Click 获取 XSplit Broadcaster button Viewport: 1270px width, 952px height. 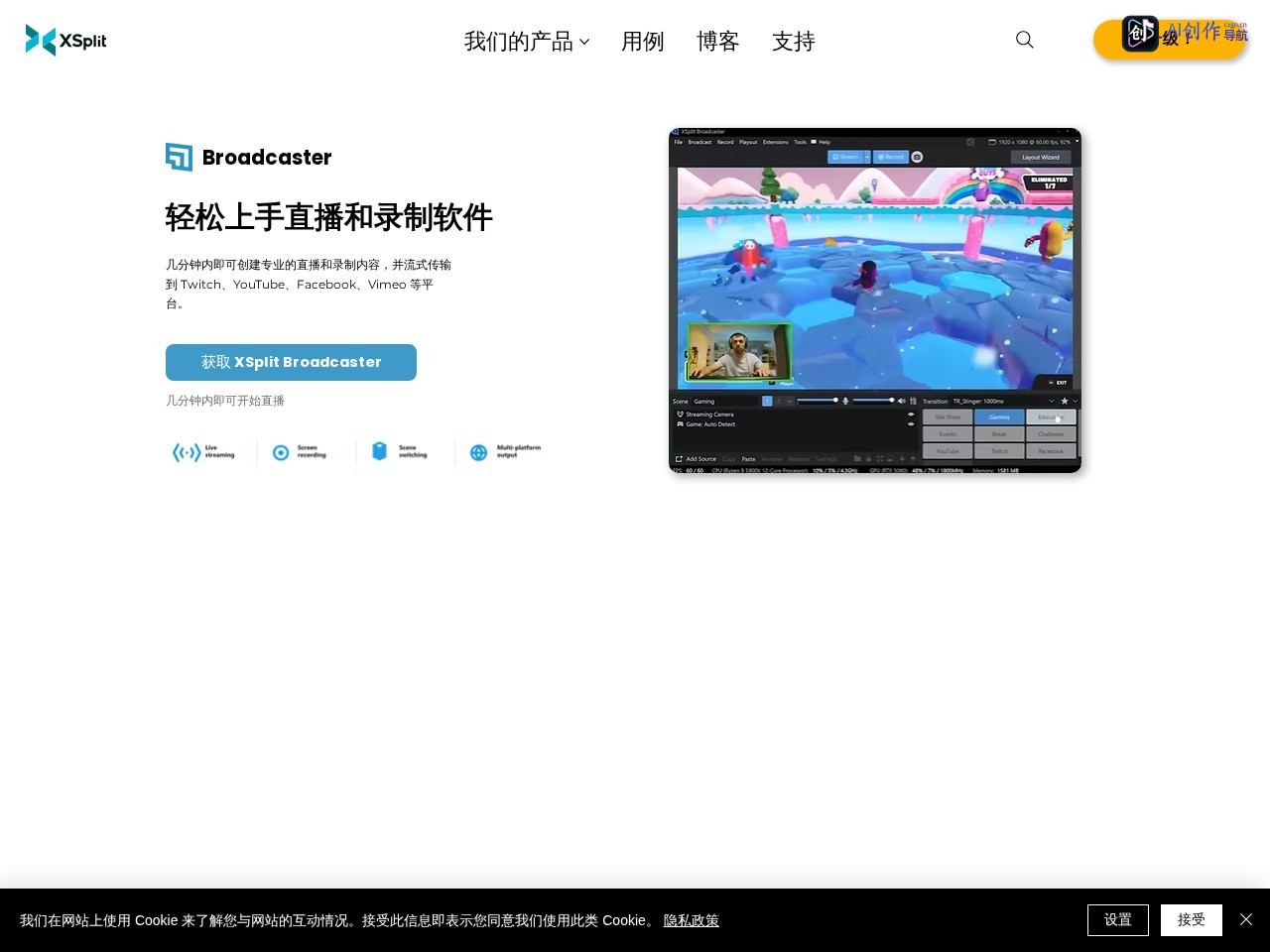click(x=291, y=362)
